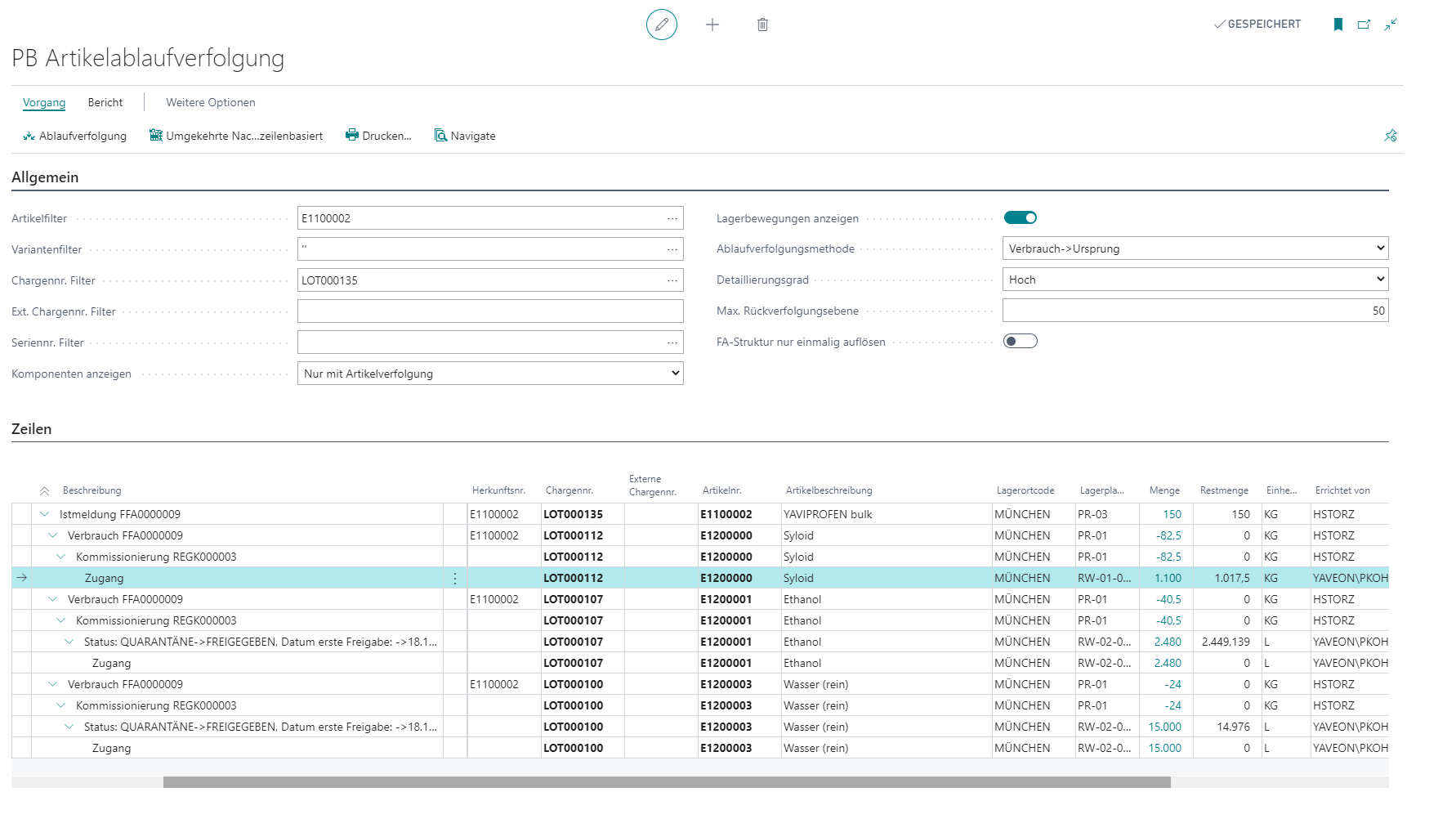
Task: Click the bookmark icon
Action: coord(1338,25)
